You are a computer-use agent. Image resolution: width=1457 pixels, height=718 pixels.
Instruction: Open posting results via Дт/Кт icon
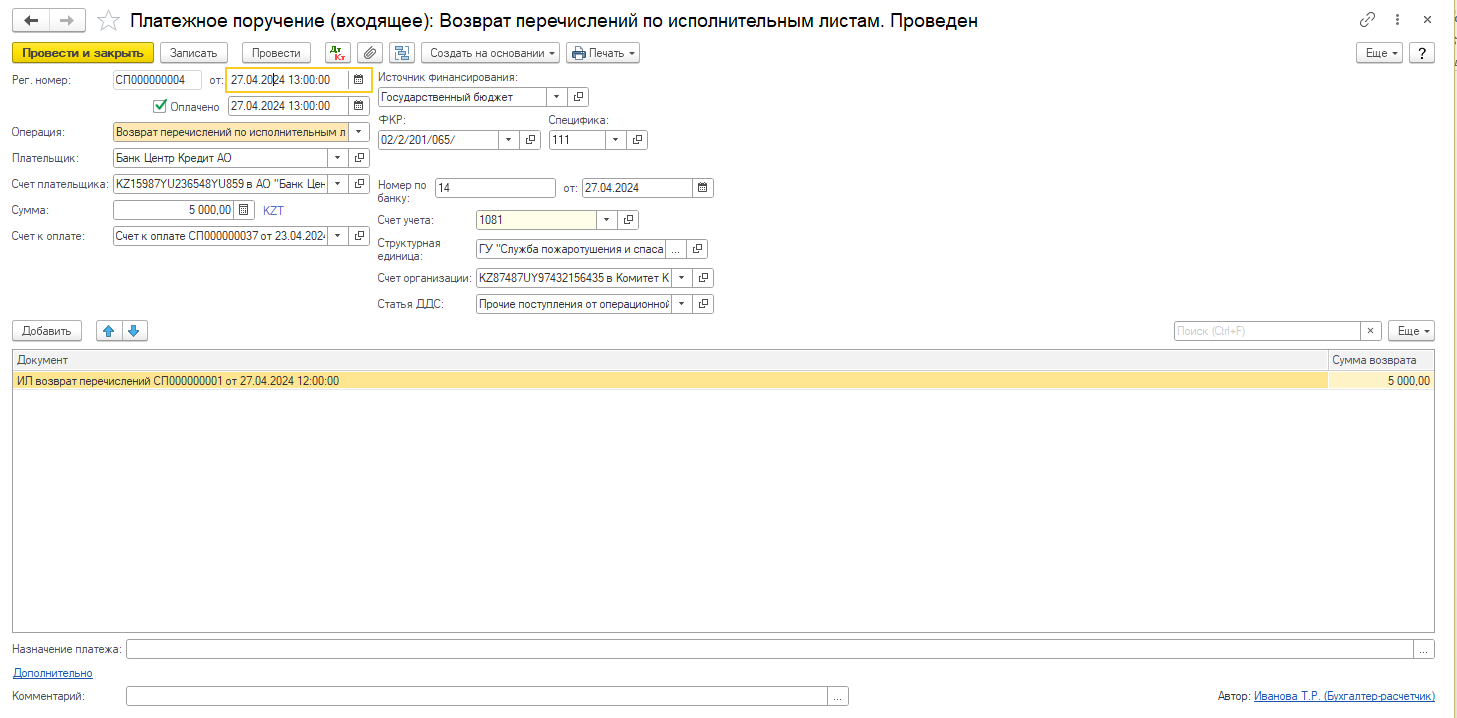coord(337,52)
